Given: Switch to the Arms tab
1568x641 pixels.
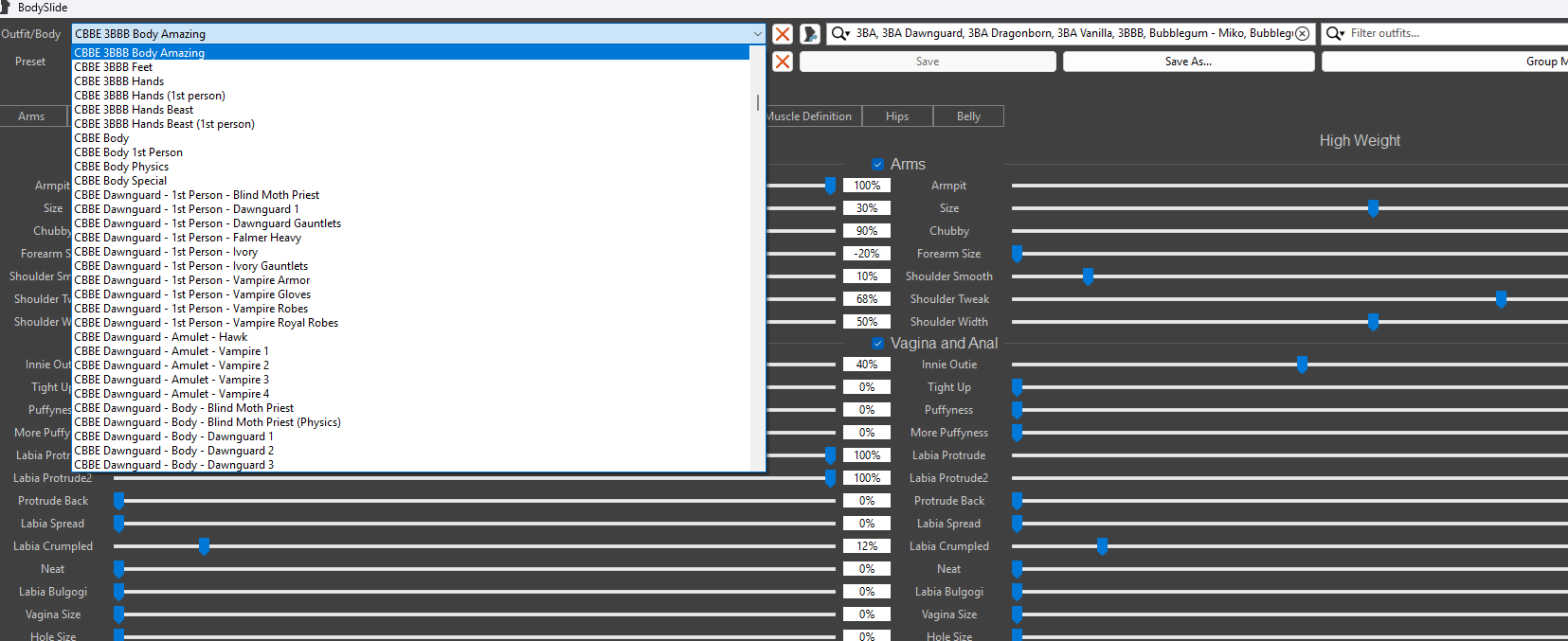Looking at the screenshot, I should (x=32, y=116).
